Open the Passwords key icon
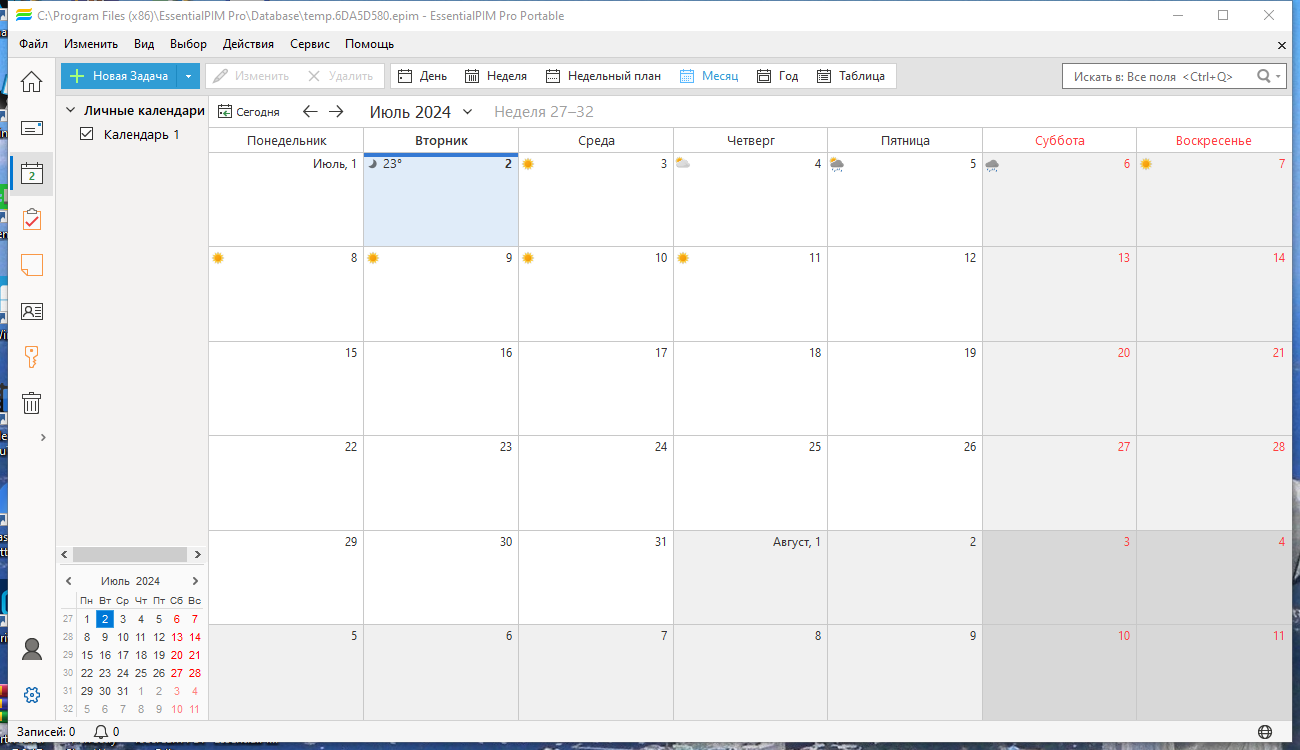1300x750 pixels. [x=32, y=357]
